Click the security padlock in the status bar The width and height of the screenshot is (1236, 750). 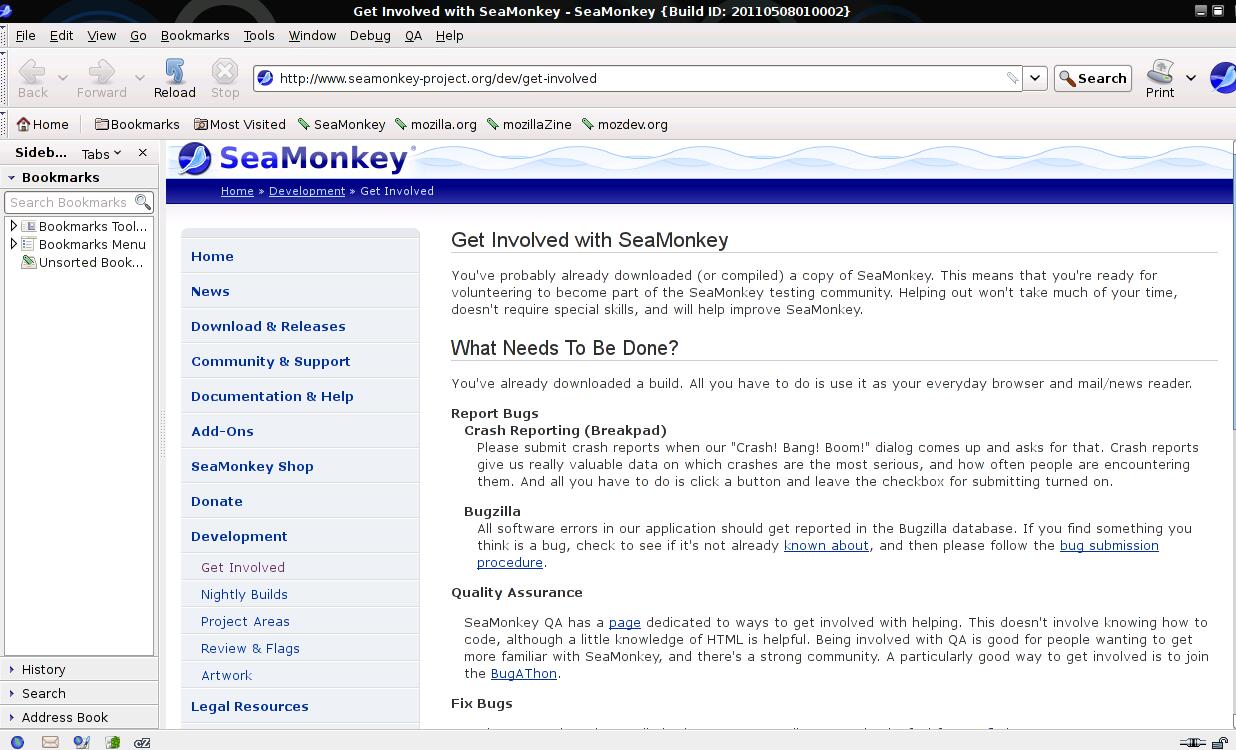(x=1221, y=742)
